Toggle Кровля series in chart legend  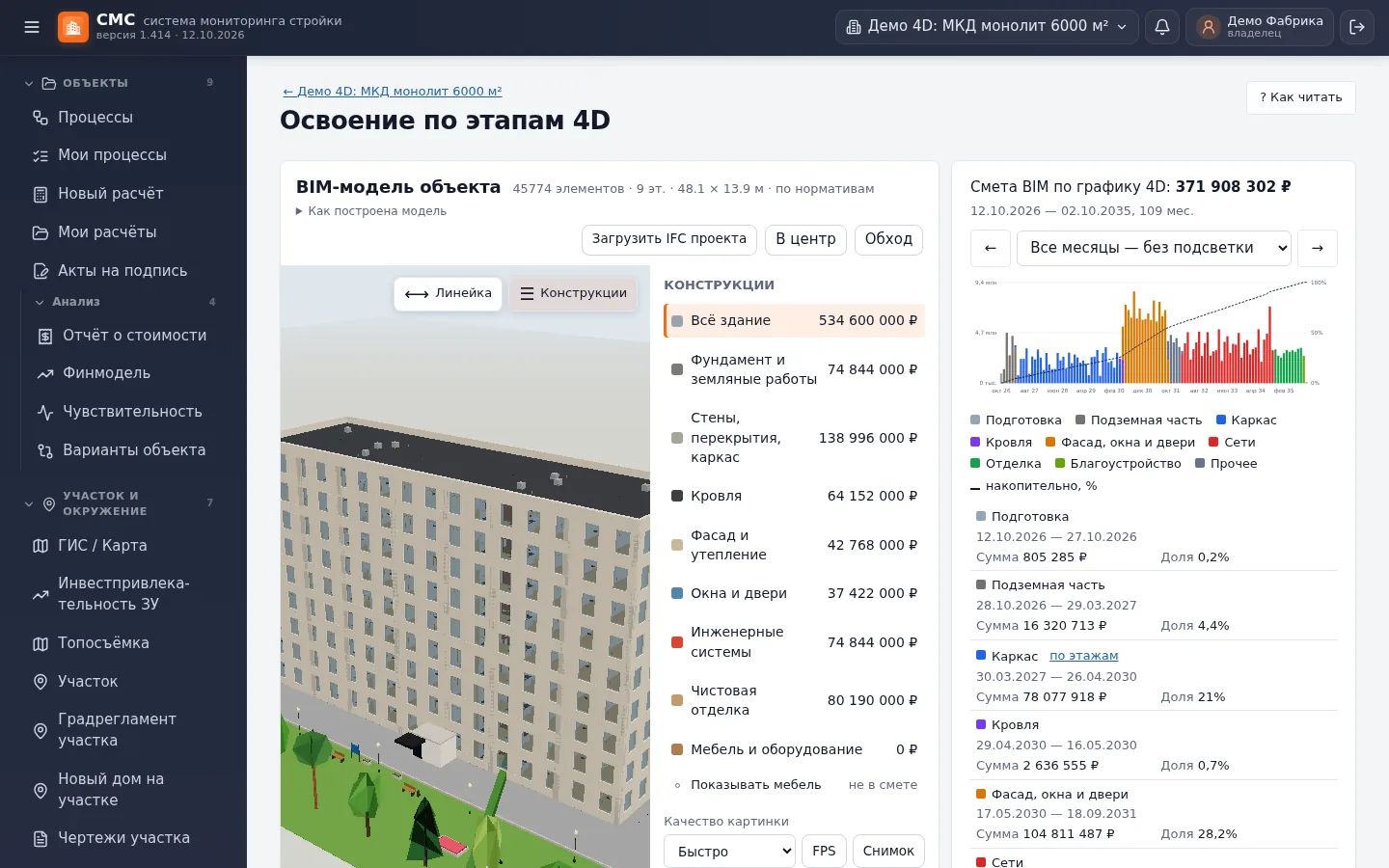1001,443
